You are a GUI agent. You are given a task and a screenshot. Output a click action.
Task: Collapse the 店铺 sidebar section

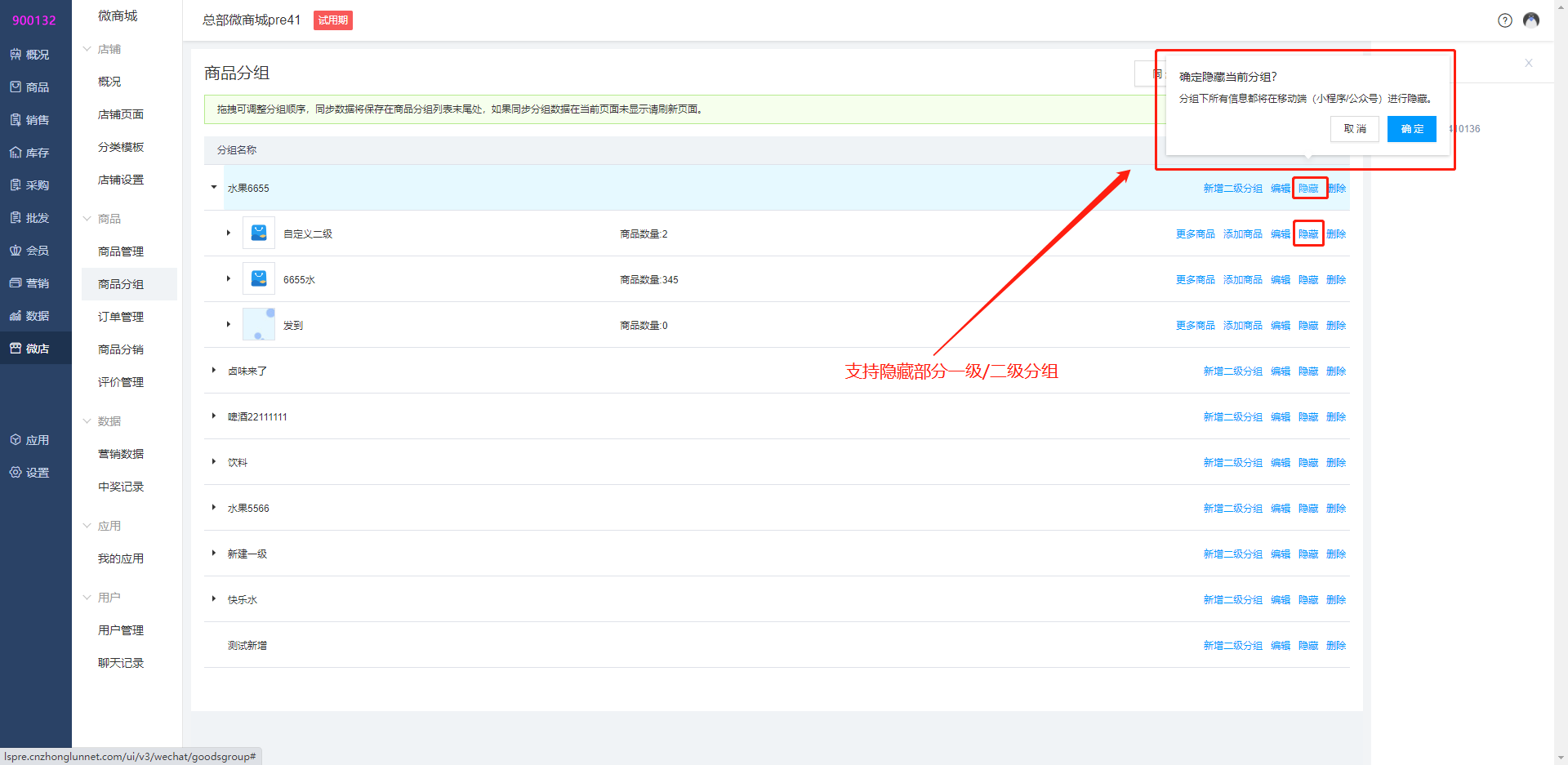coord(87,49)
